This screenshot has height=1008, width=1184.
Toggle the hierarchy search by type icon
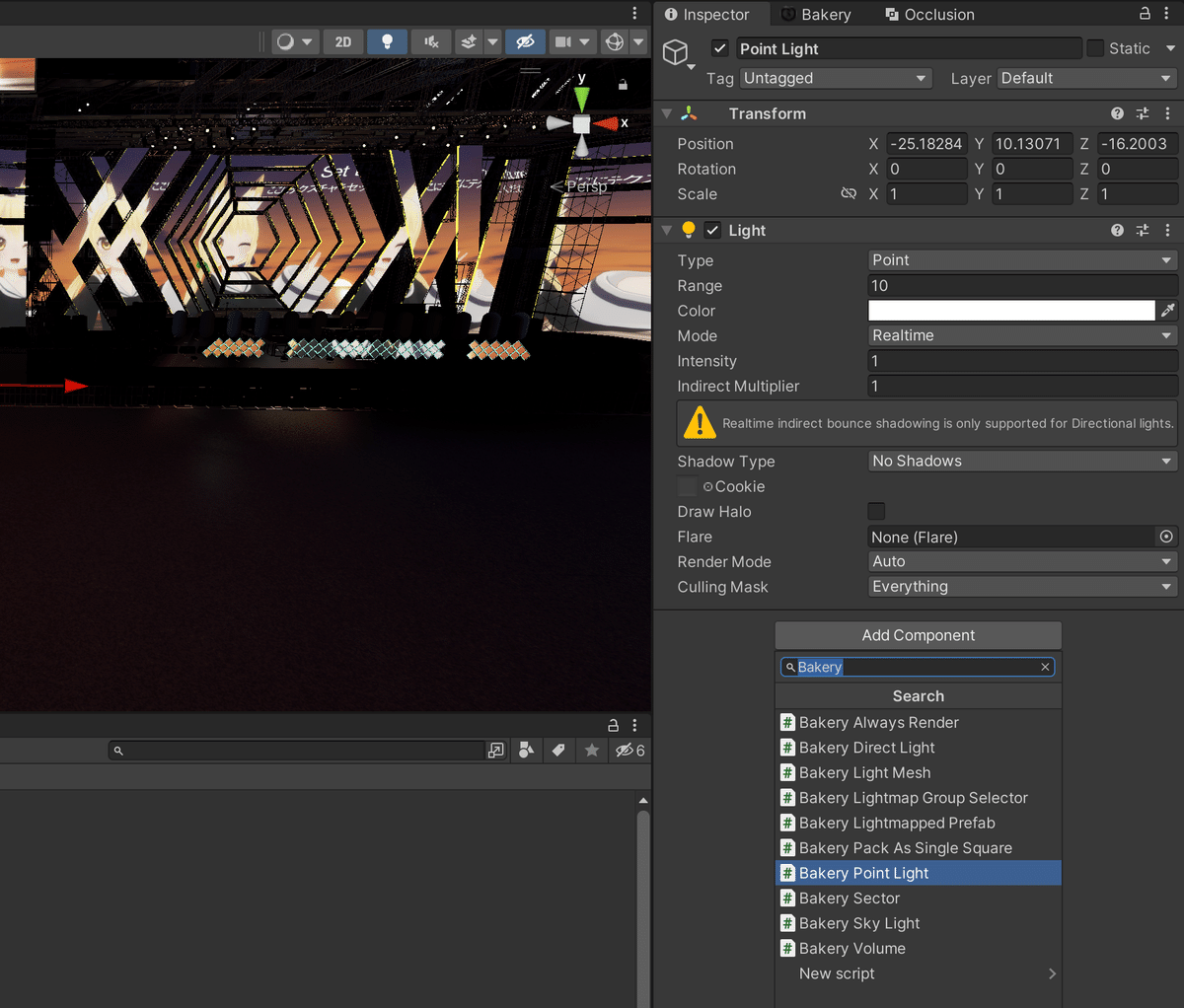click(x=526, y=751)
